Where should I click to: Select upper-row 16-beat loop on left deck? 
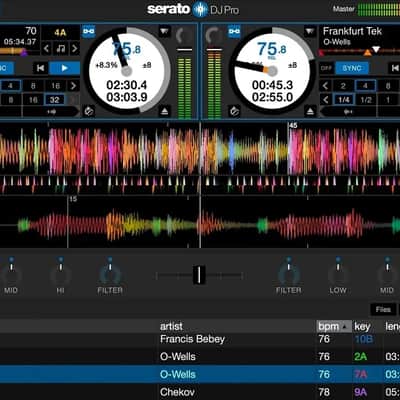[x=55, y=86]
